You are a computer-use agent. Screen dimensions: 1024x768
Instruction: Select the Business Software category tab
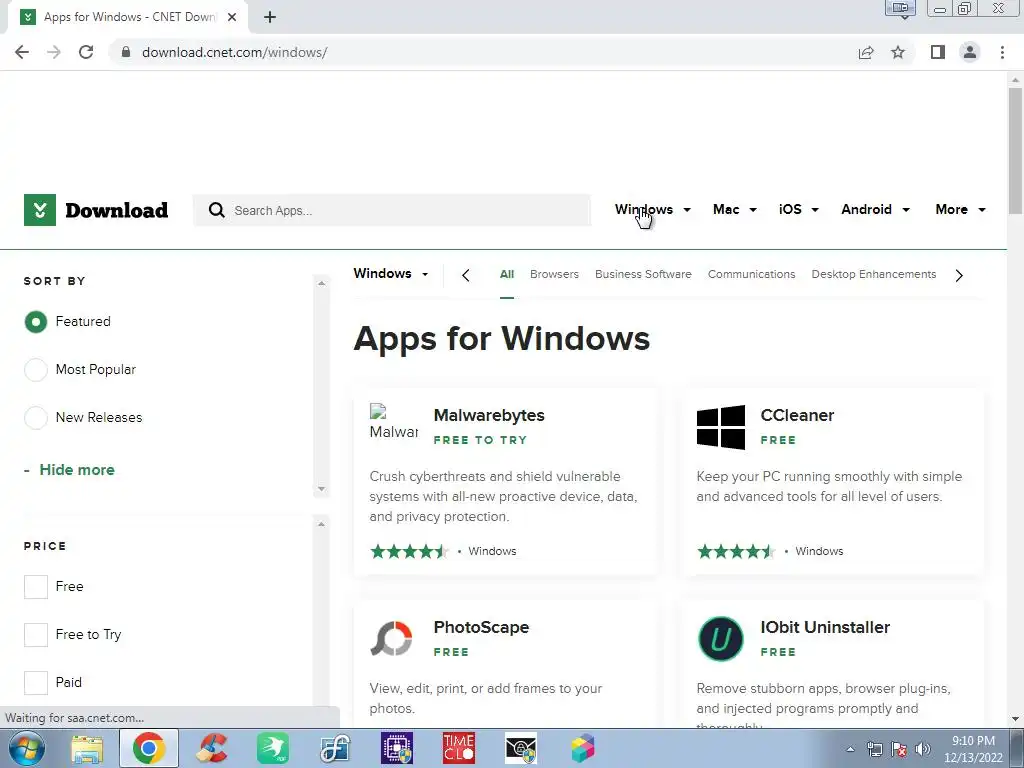click(x=643, y=274)
